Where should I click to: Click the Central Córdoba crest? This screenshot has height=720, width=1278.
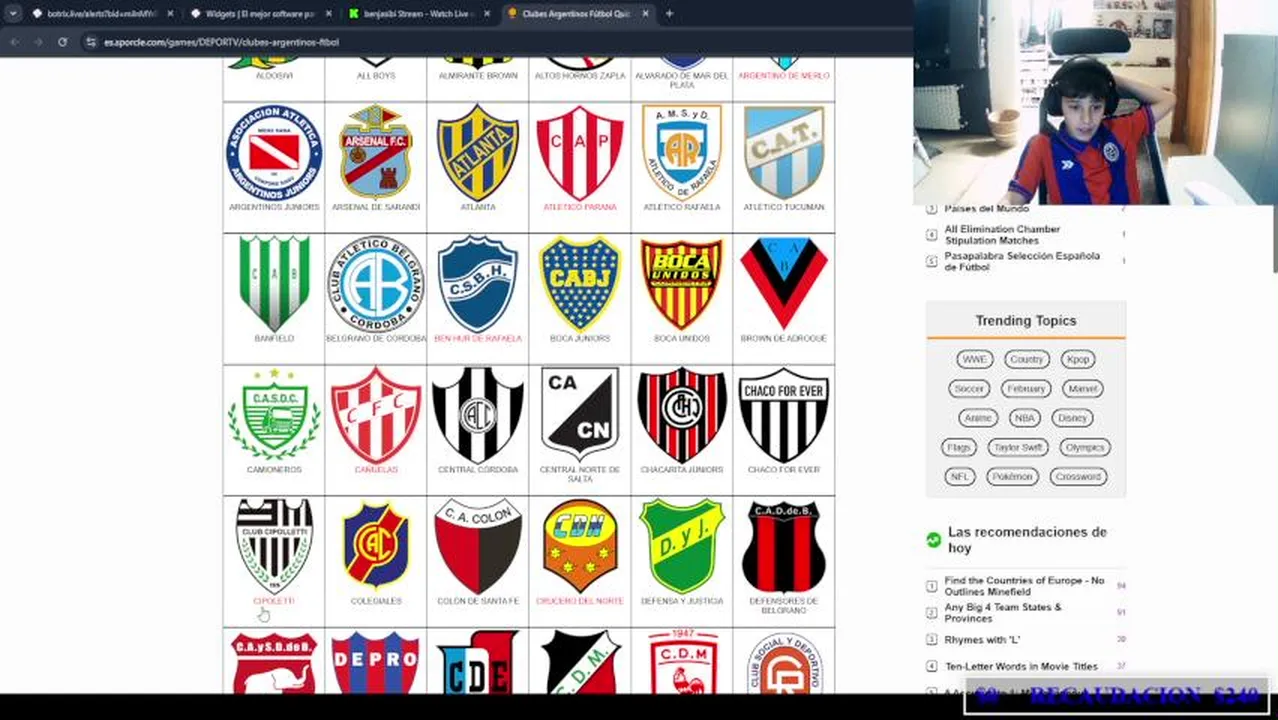point(478,415)
